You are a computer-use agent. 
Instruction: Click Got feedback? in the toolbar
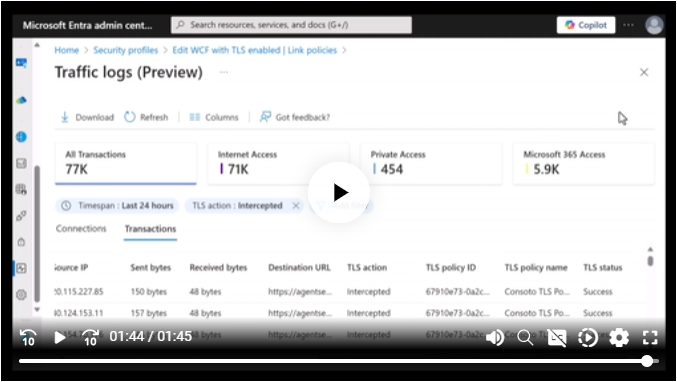click(x=294, y=117)
